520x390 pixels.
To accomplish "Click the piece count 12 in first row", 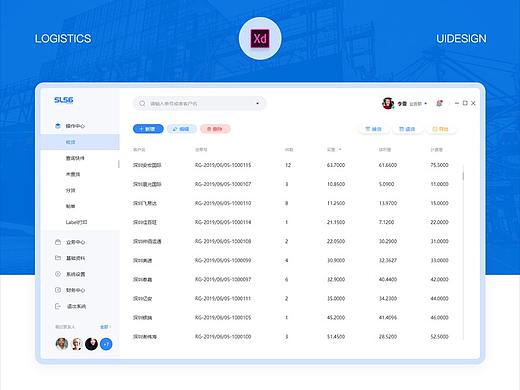I will coord(288,165).
